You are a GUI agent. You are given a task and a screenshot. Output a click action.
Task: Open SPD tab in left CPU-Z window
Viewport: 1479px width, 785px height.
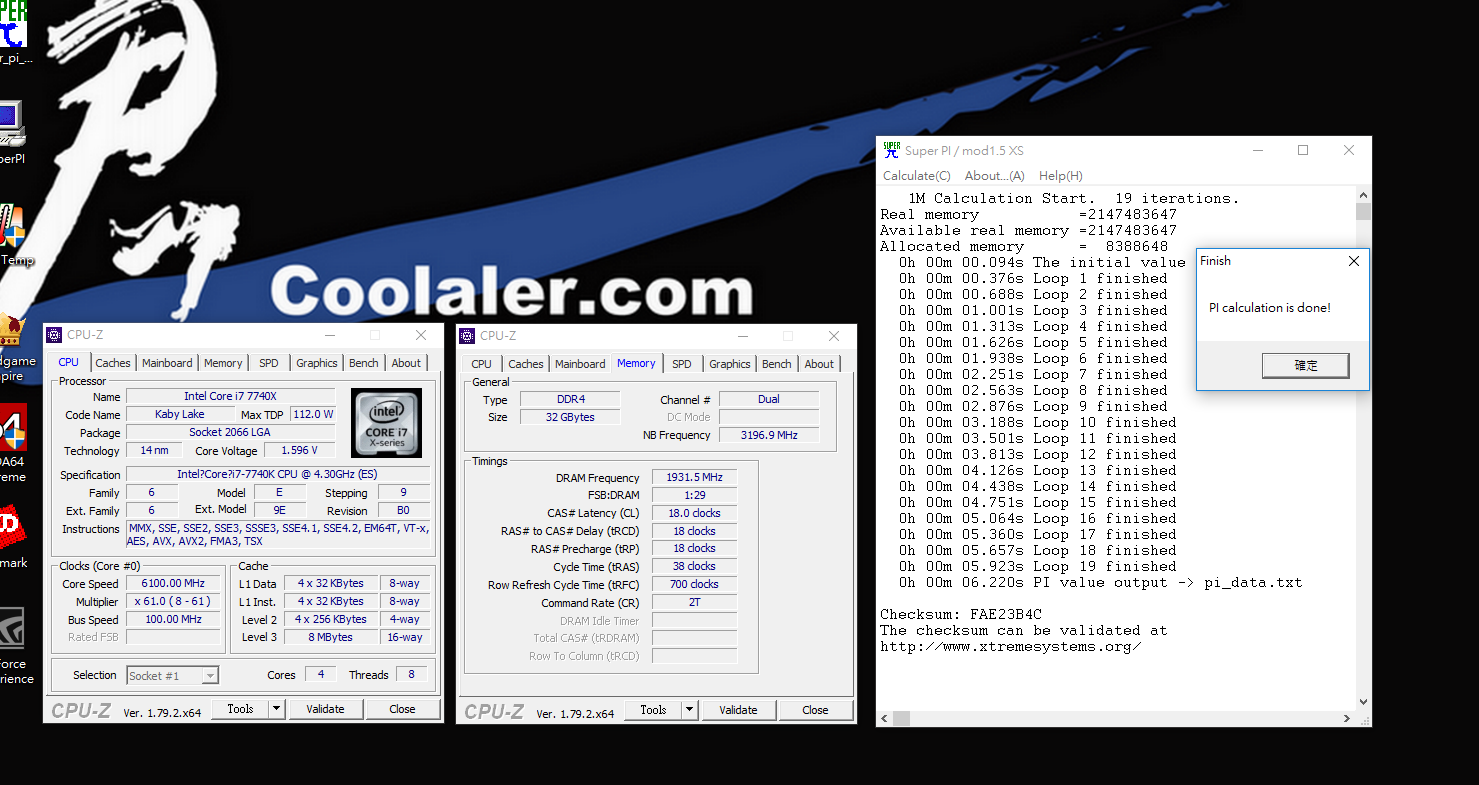click(269, 363)
